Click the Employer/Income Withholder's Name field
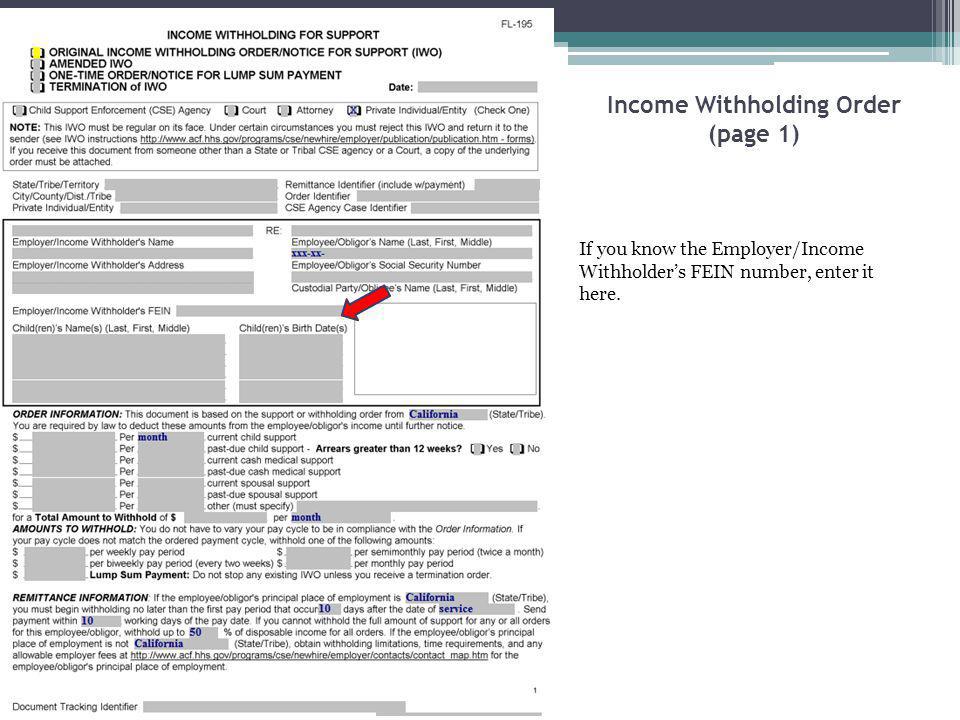 132,231
